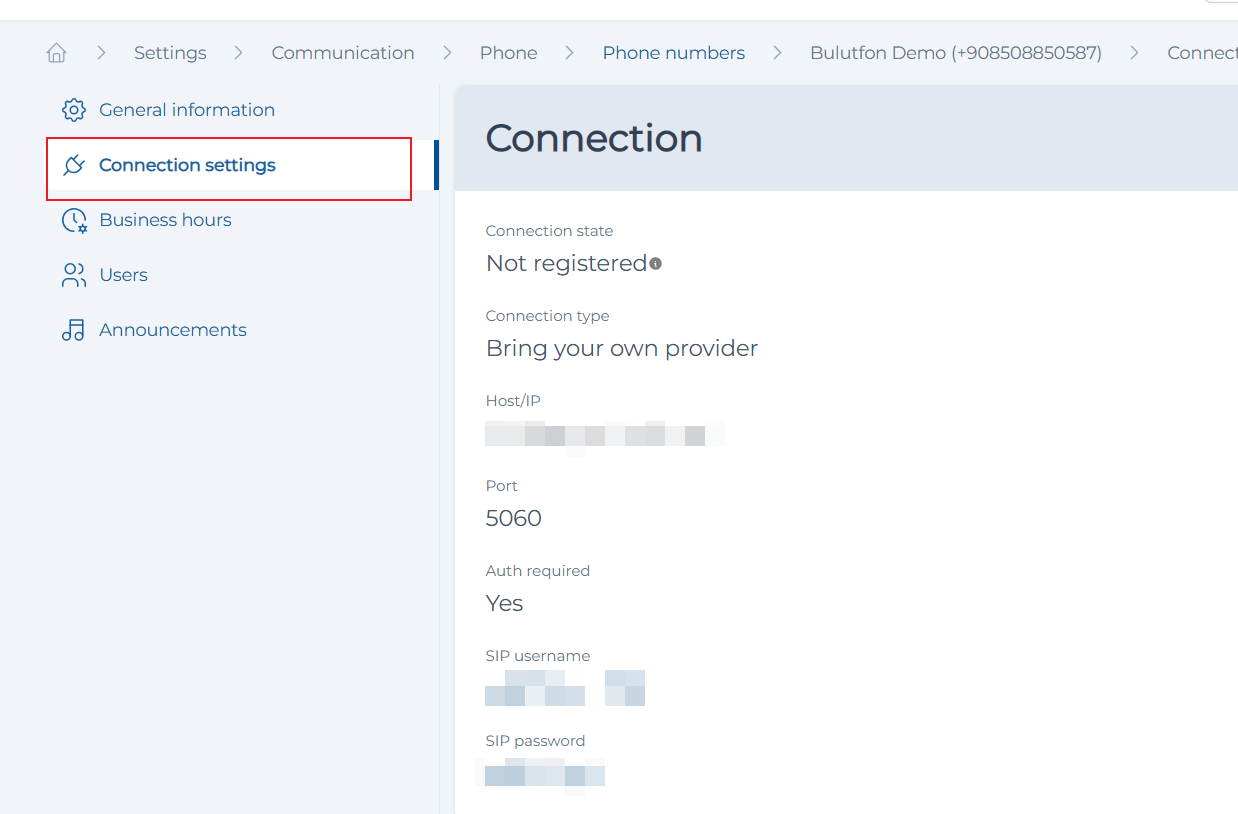Click the chevron after Phone numbers
1238x814 pixels.
pyautogui.click(x=777, y=52)
